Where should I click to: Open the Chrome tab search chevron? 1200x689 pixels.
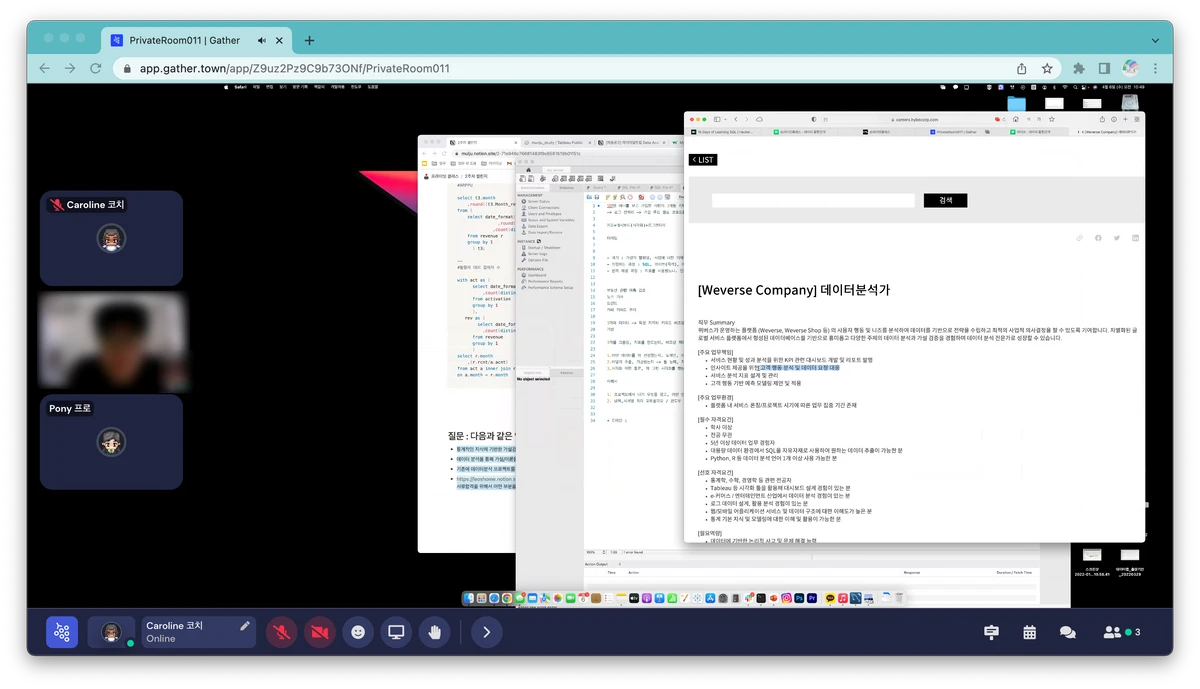tap(1154, 40)
